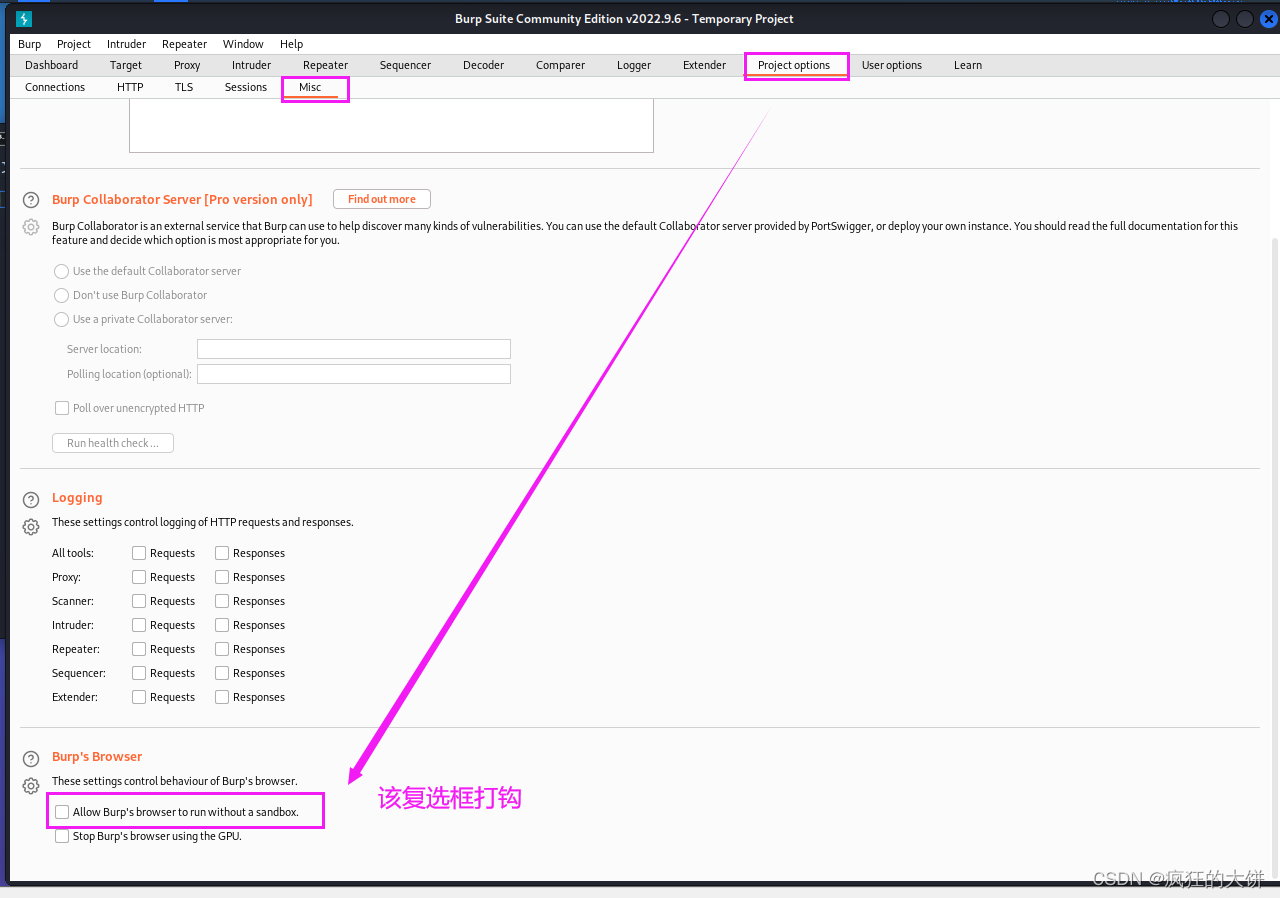
Task: Click the Server location input field
Action: coord(354,349)
